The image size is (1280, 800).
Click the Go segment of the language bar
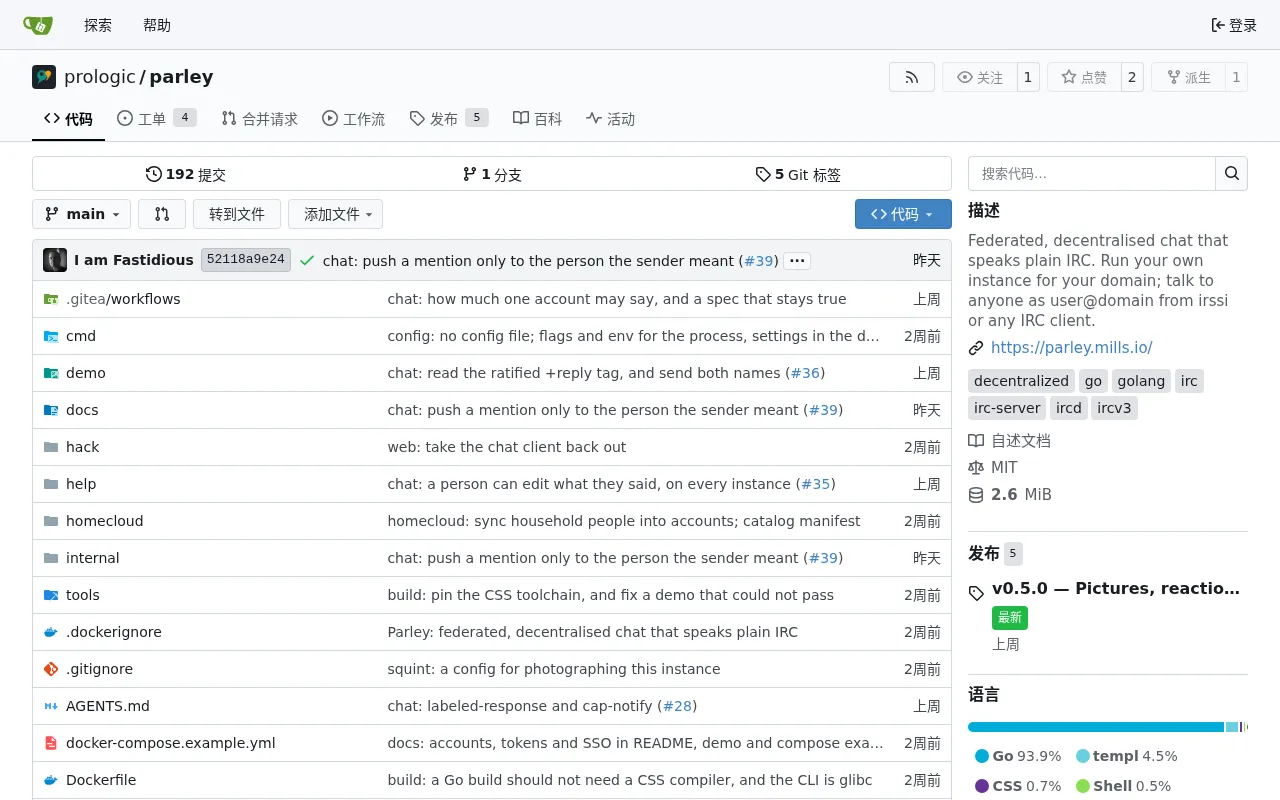pyautogui.click(x=1096, y=727)
